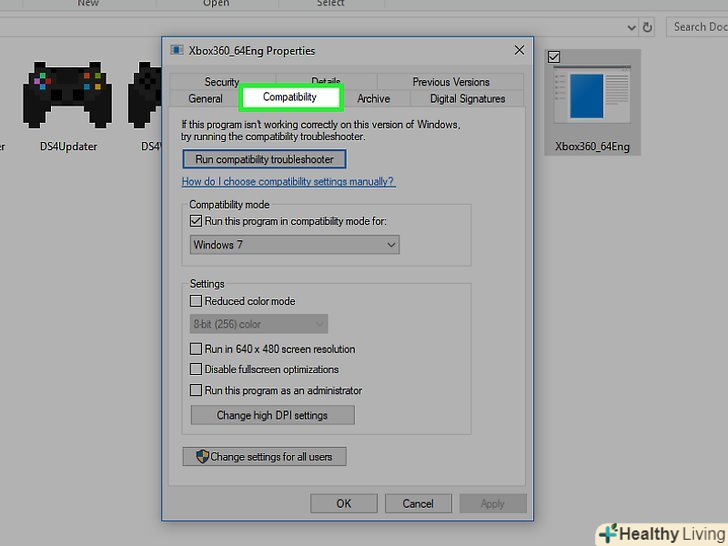The height and width of the screenshot is (546, 728).
Task: Click the properties dialog title bar icon
Action: 176,50
